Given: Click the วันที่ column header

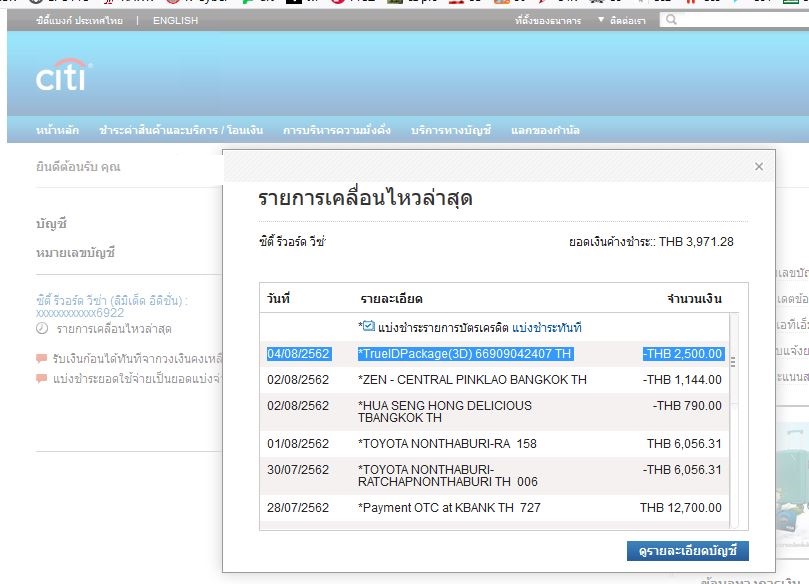Looking at the screenshot, I should [279, 298].
